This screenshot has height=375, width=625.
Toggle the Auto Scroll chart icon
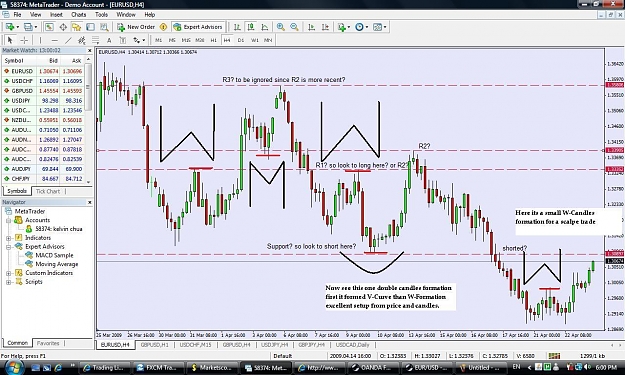[312, 27]
